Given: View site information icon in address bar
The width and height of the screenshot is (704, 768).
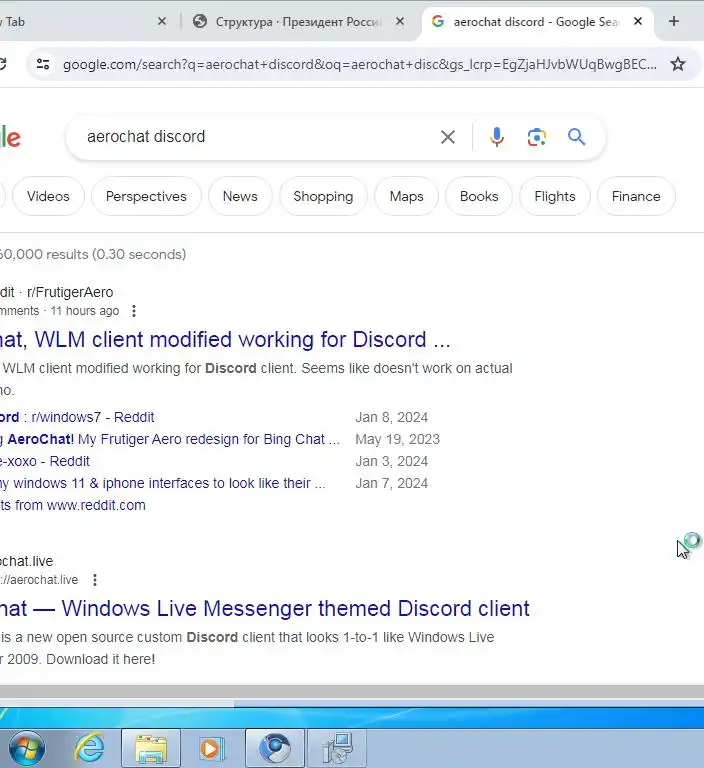Looking at the screenshot, I should [43, 64].
